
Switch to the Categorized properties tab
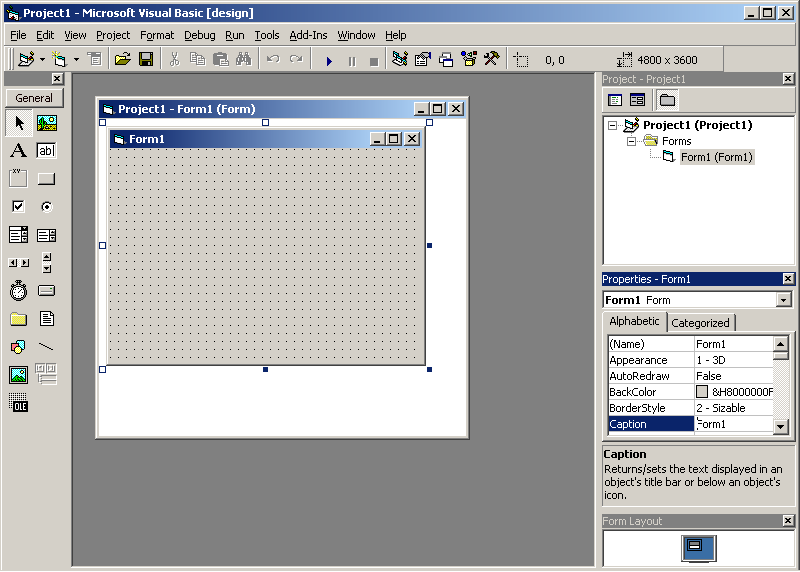click(701, 323)
